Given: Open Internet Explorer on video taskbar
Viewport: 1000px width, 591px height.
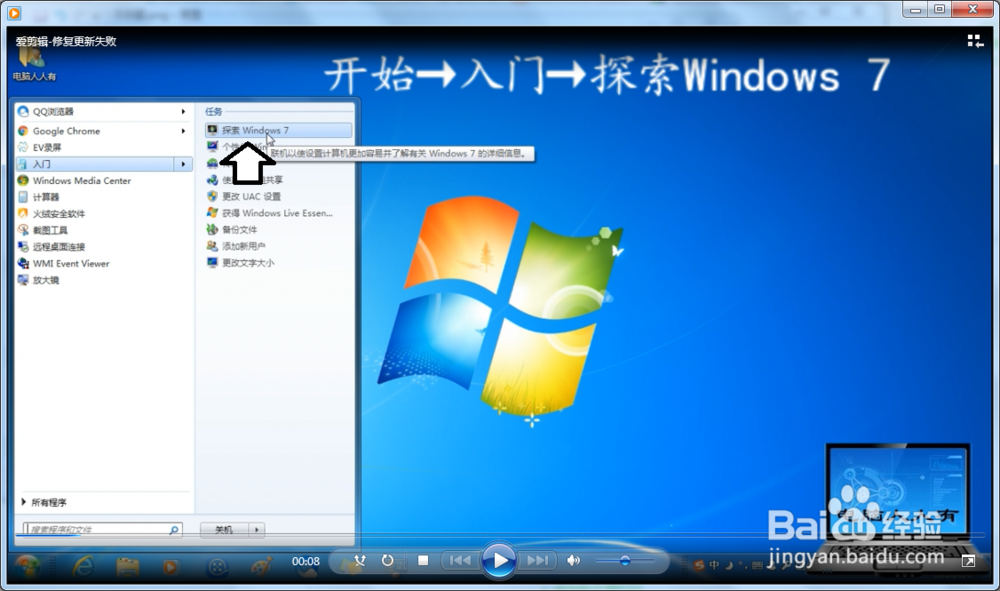Looking at the screenshot, I should click(83, 565).
